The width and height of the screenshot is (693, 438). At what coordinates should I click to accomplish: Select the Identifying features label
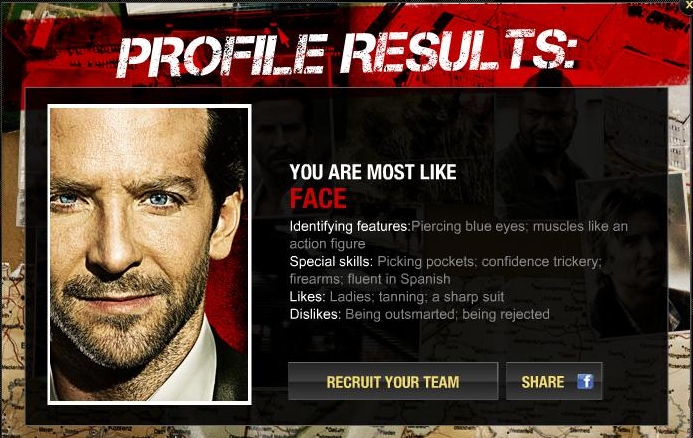pos(350,226)
